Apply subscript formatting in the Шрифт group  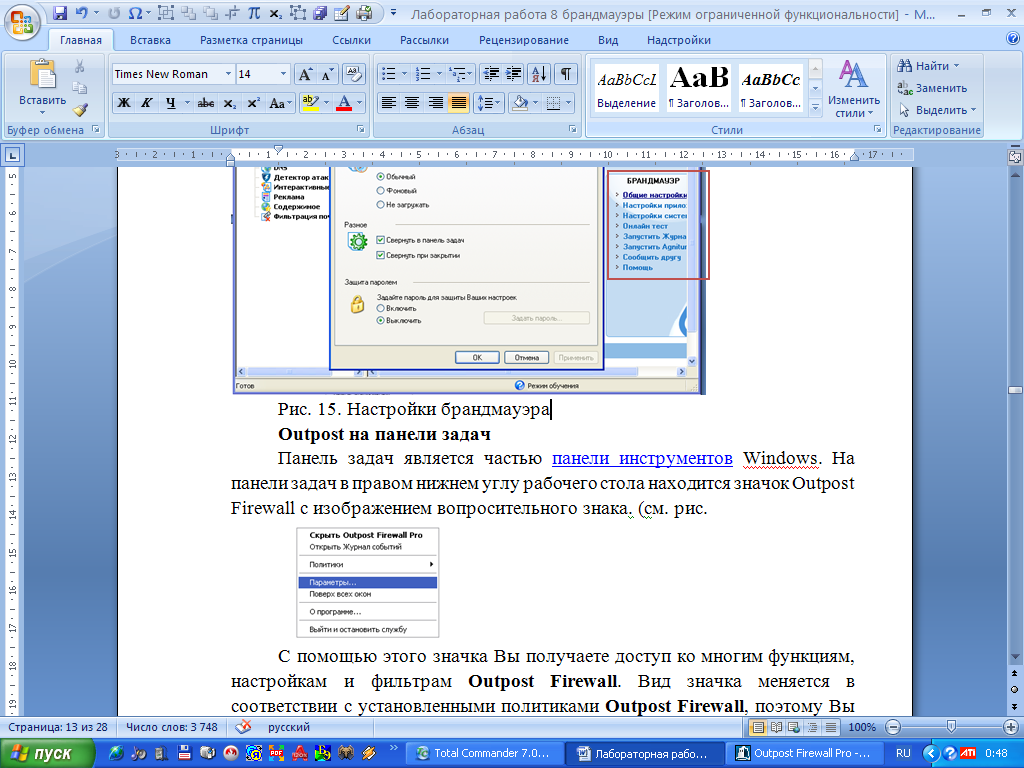[x=230, y=103]
